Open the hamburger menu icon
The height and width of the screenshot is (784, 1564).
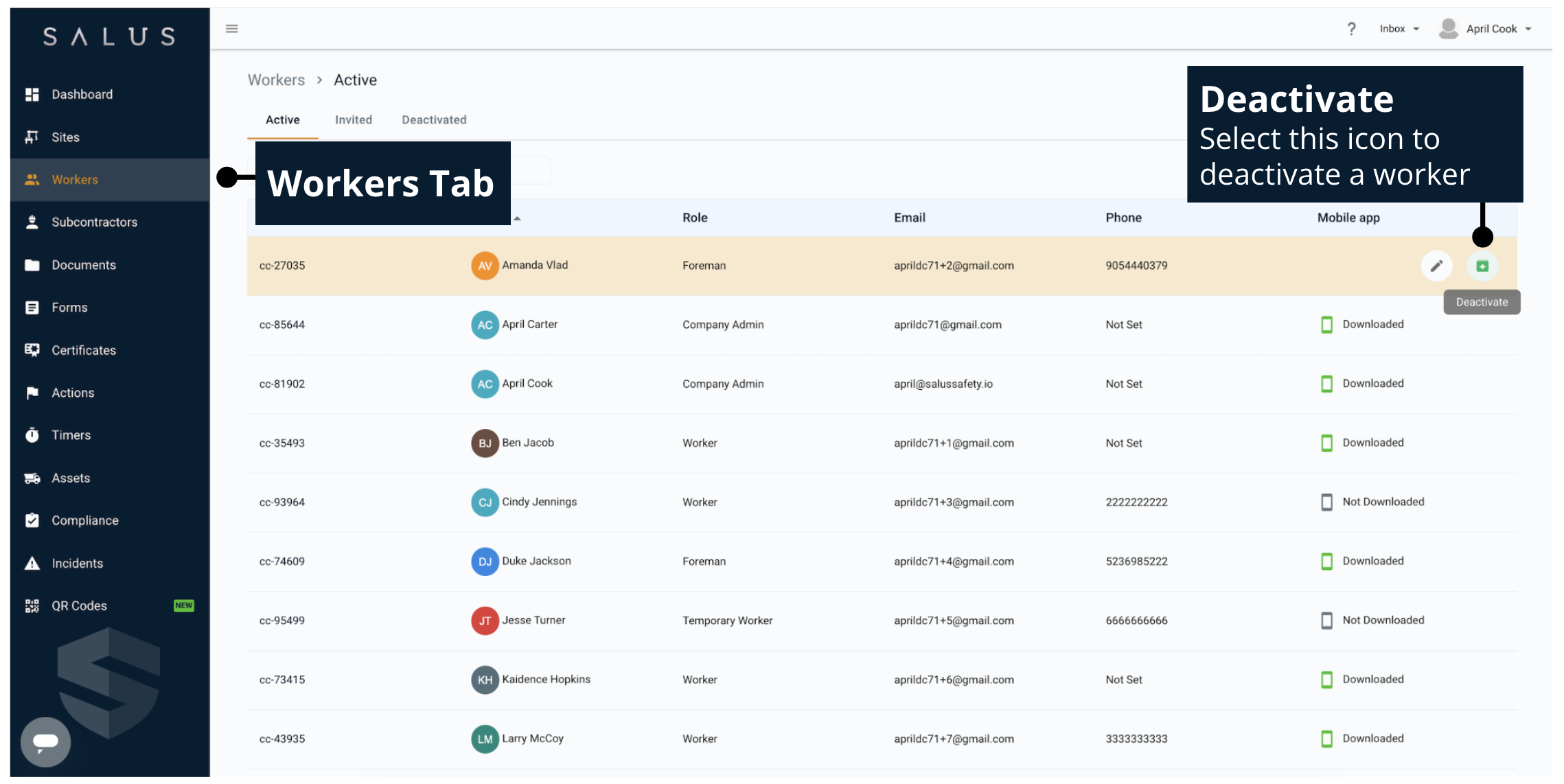coord(232,29)
